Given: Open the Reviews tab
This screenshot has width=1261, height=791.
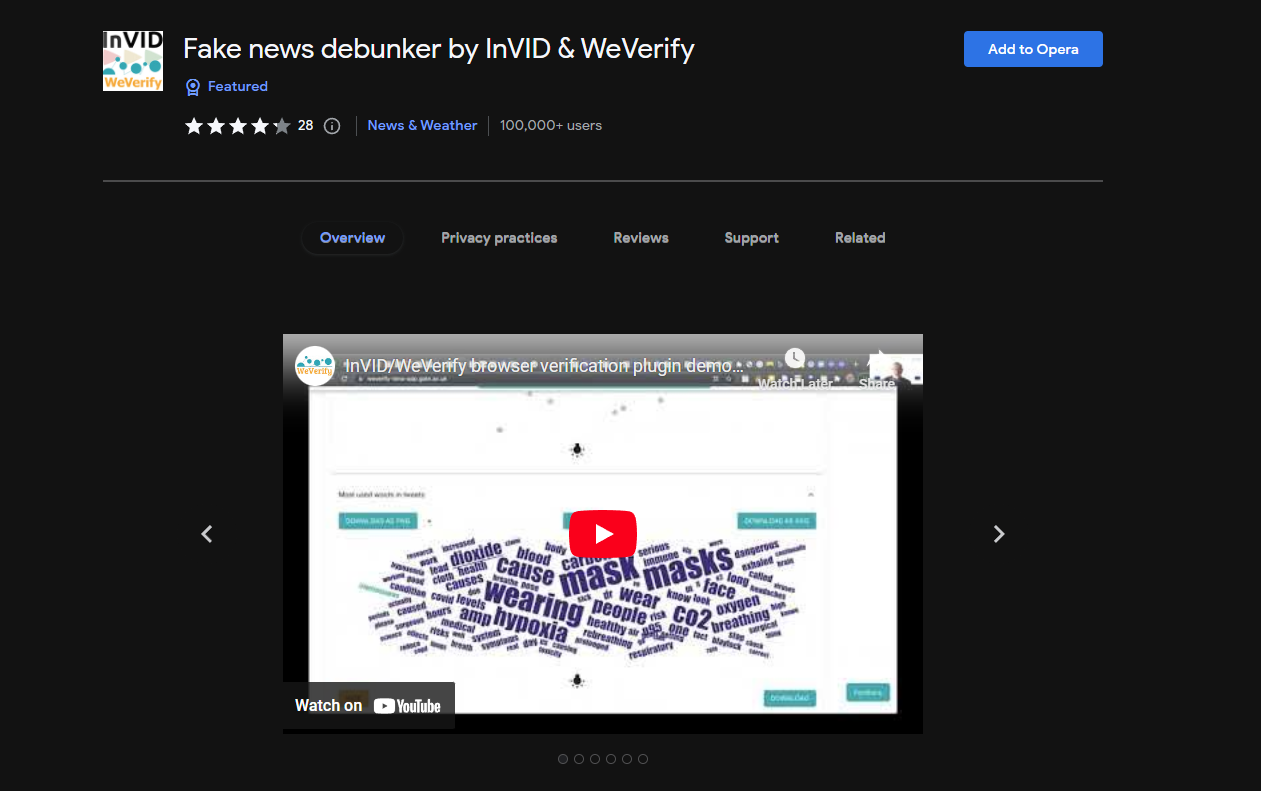Looking at the screenshot, I should tap(641, 238).
